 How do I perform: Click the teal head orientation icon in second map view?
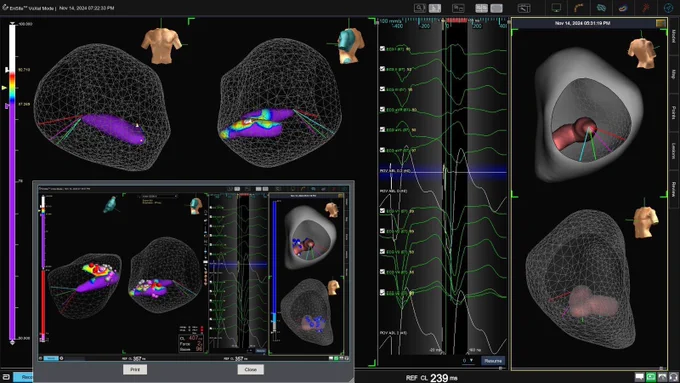350,45
